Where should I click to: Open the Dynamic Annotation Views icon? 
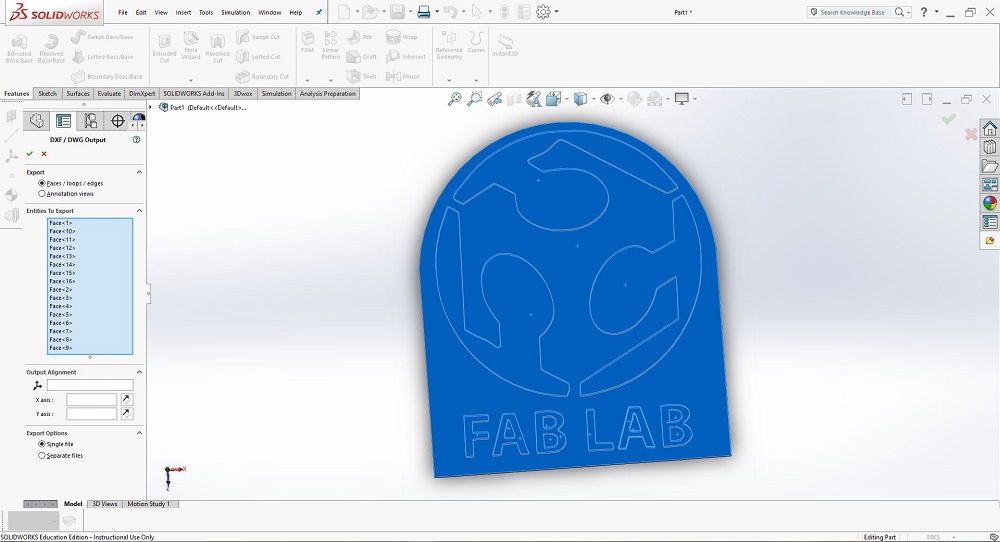point(534,99)
